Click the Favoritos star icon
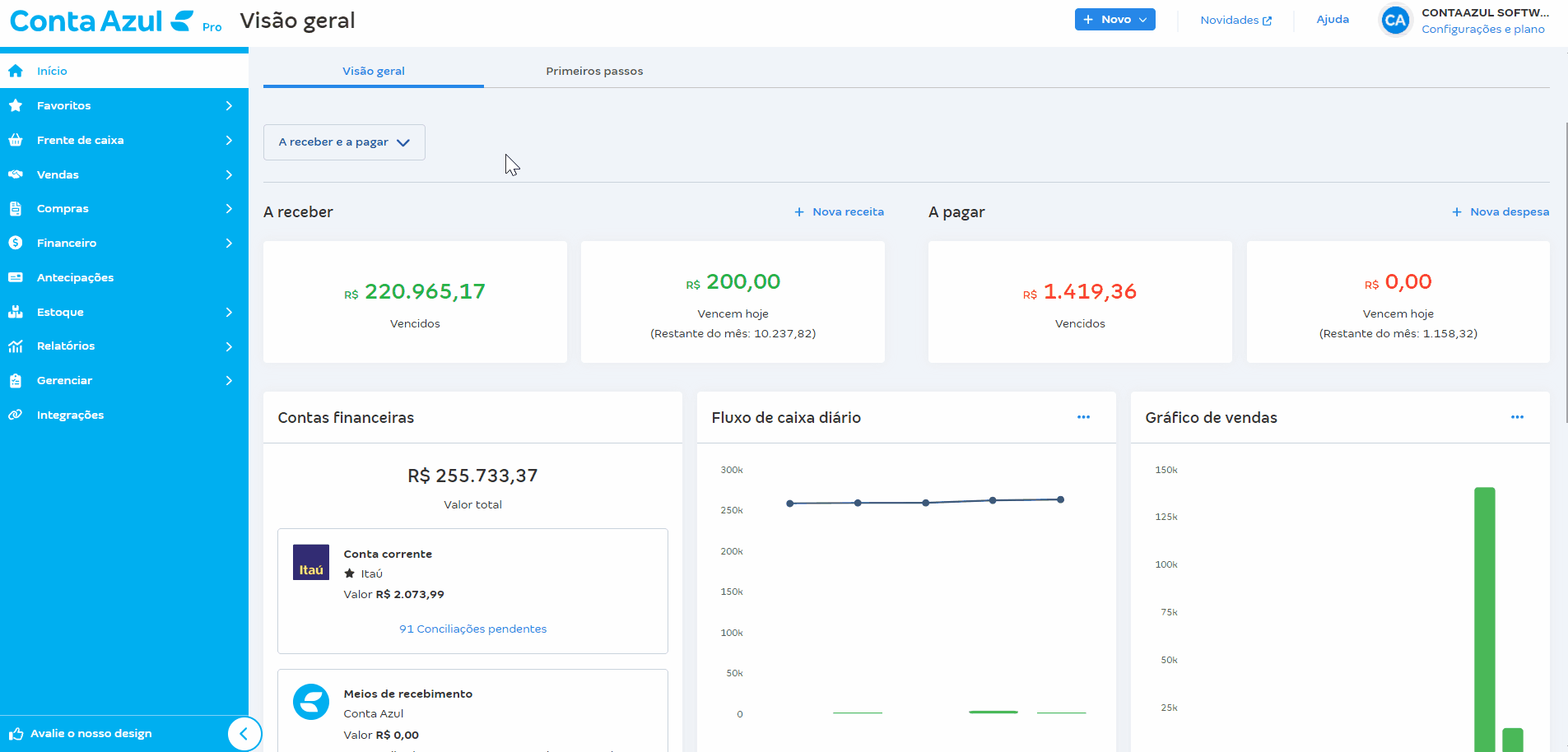1568x752 pixels. (16, 105)
